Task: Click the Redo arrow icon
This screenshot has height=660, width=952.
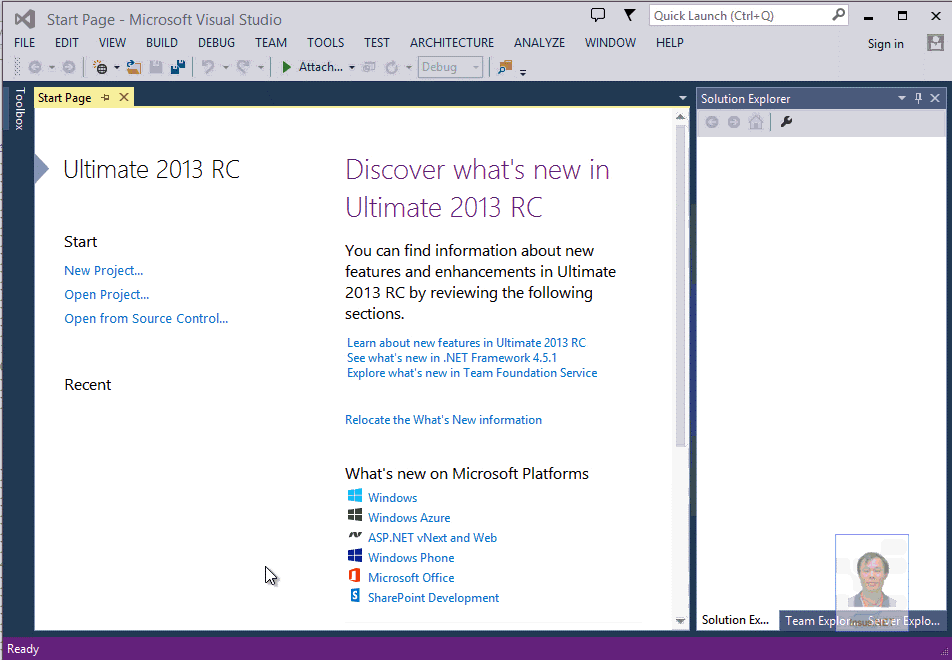Action: point(243,67)
